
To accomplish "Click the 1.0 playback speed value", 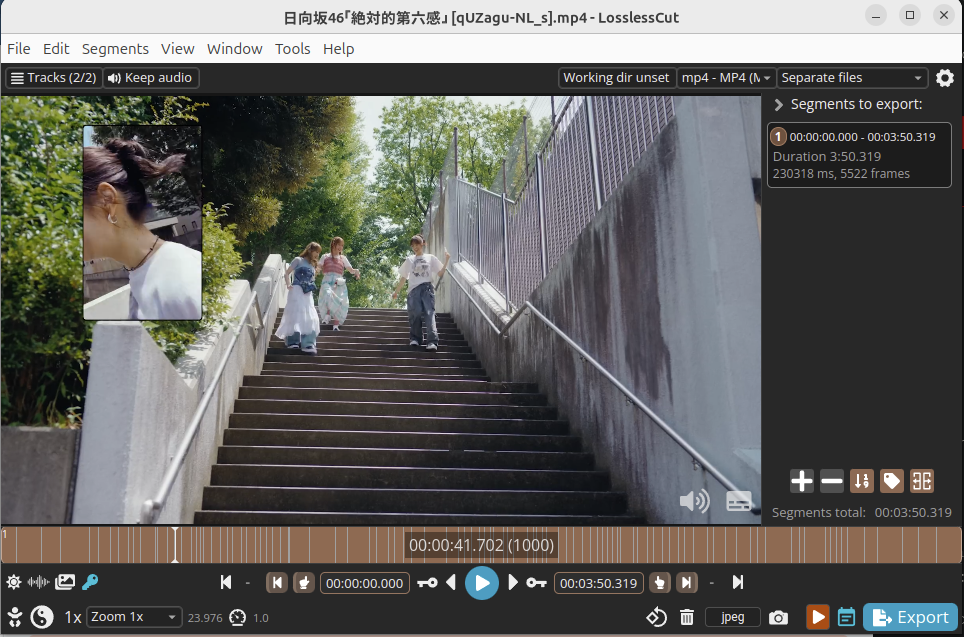I will point(261,618).
